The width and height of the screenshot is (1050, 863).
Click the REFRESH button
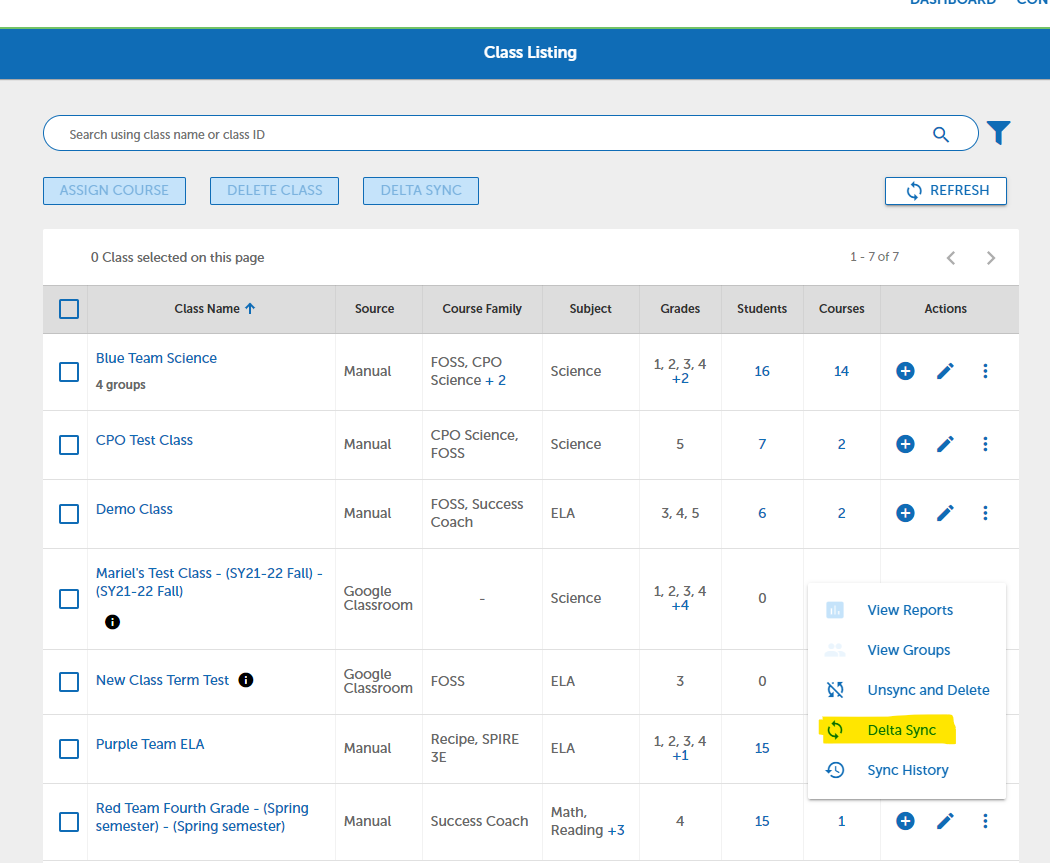click(946, 191)
